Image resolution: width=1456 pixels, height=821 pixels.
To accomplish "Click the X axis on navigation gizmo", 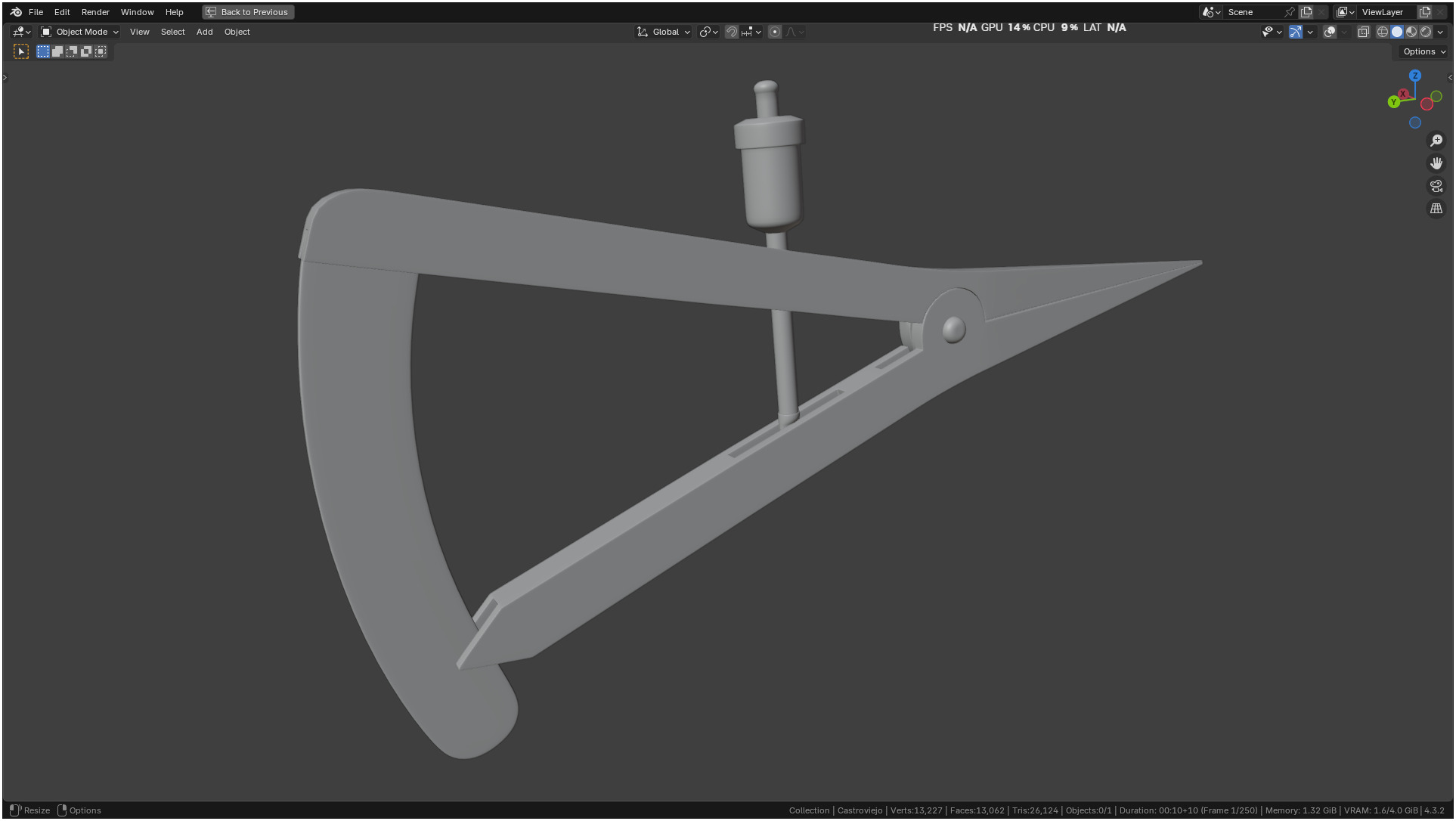I will 1403,94.
